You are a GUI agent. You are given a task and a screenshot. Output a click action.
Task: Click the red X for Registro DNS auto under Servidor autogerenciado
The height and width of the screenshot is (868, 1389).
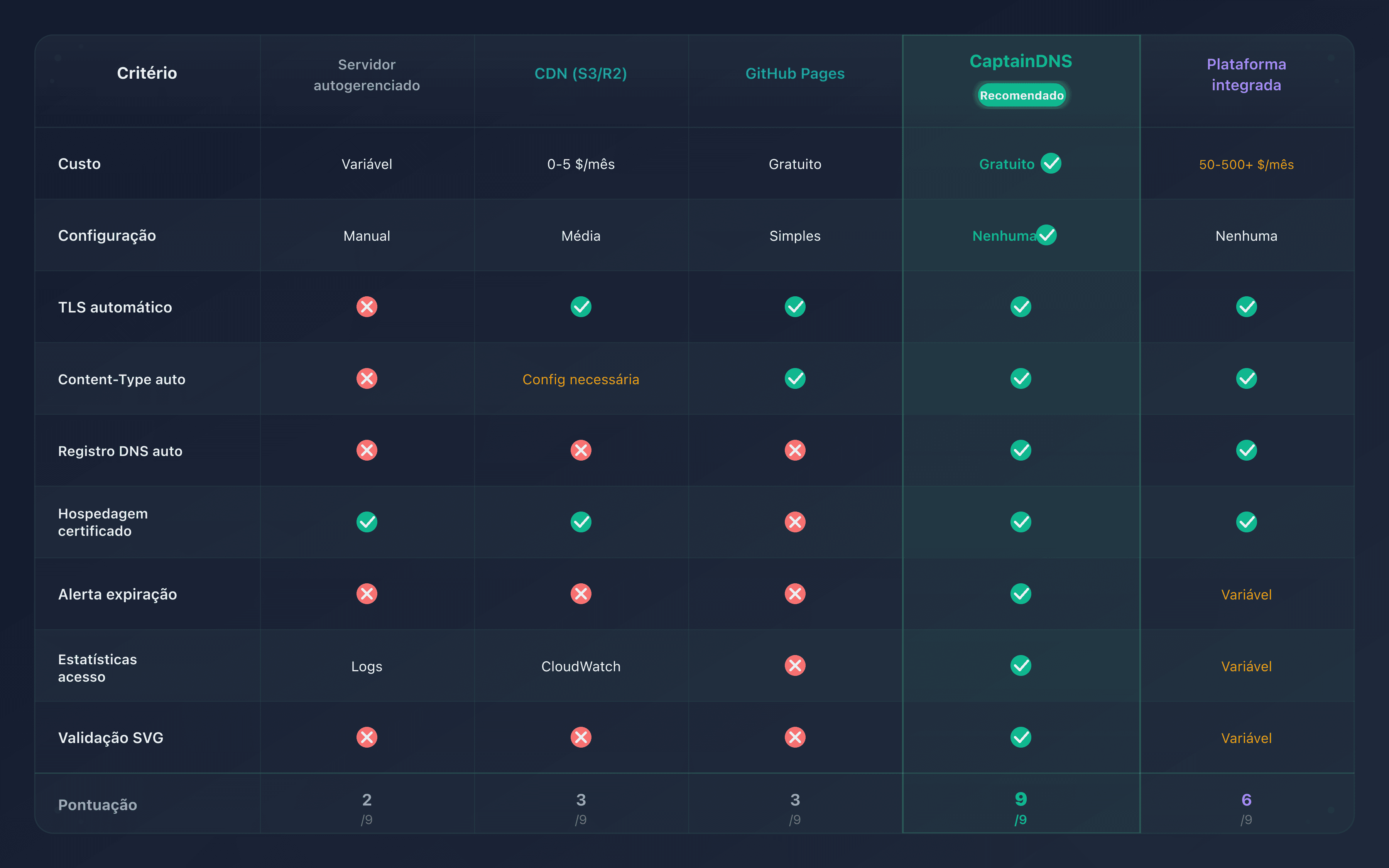tap(367, 450)
